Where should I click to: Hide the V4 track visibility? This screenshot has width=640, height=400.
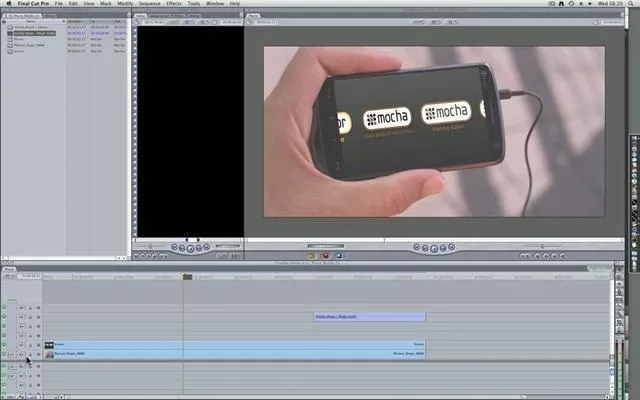click(4, 327)
